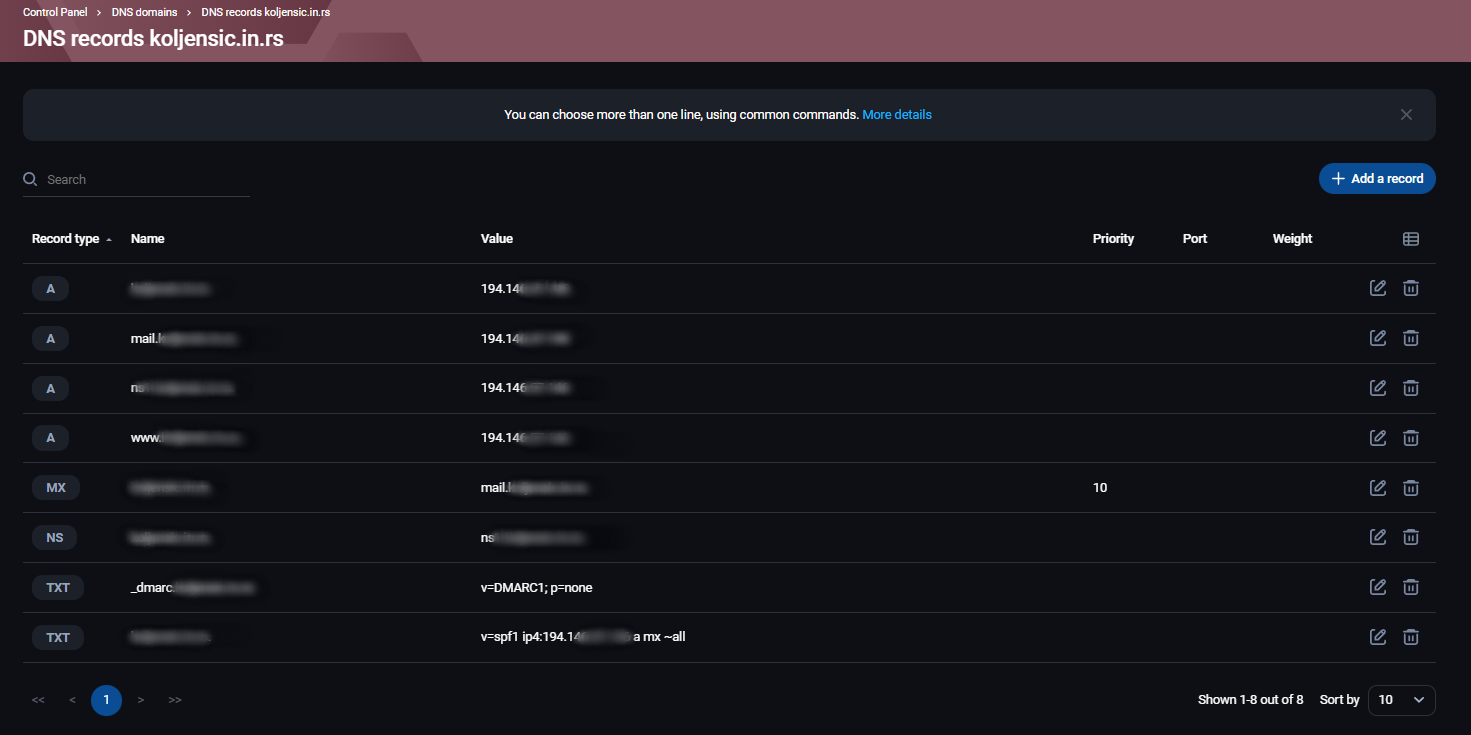
Task: Sort by the Priority column header
Action: (1113, 239)
